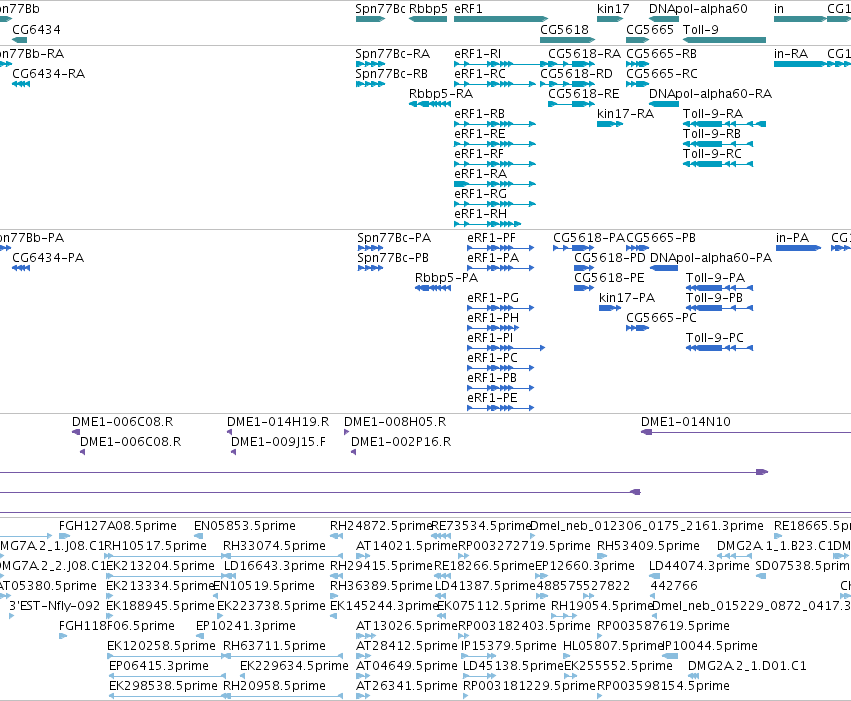Viewport: 851px width, 701px height.
Task: Click EST AT26341.5prime
Action: [407, 686]
